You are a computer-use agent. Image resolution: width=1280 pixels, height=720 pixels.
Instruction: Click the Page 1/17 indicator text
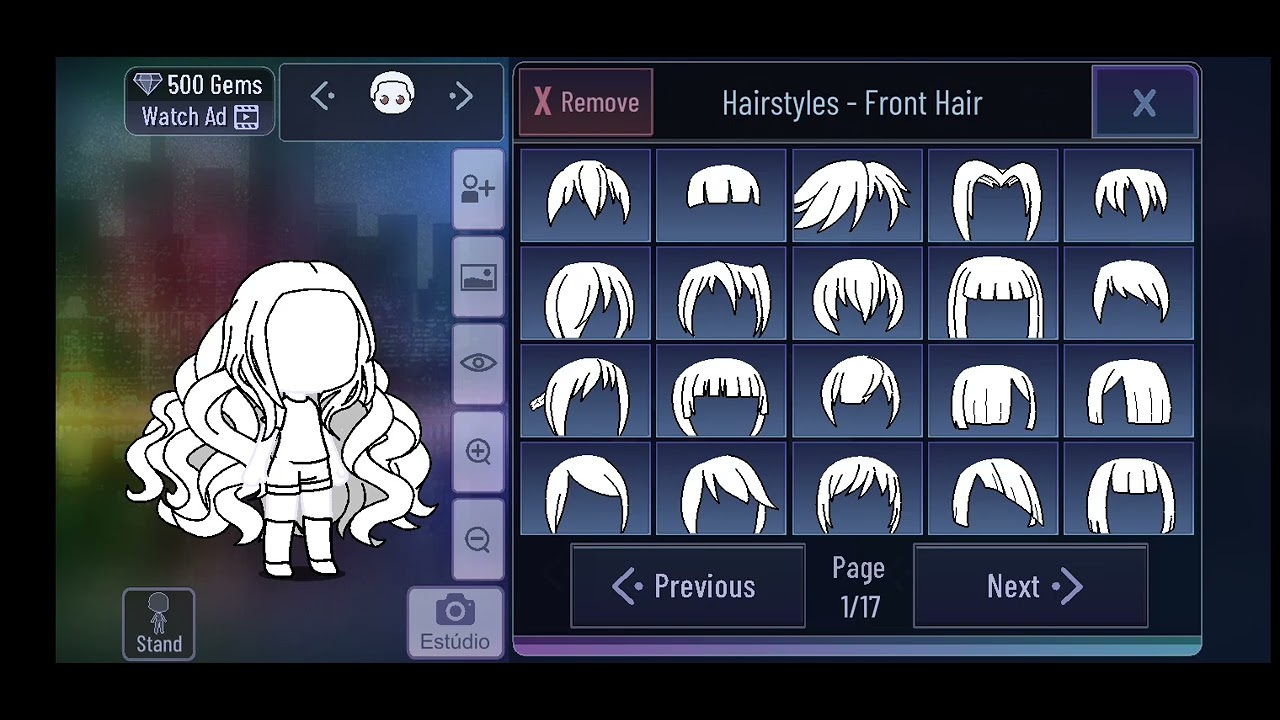tap(859, 587)
